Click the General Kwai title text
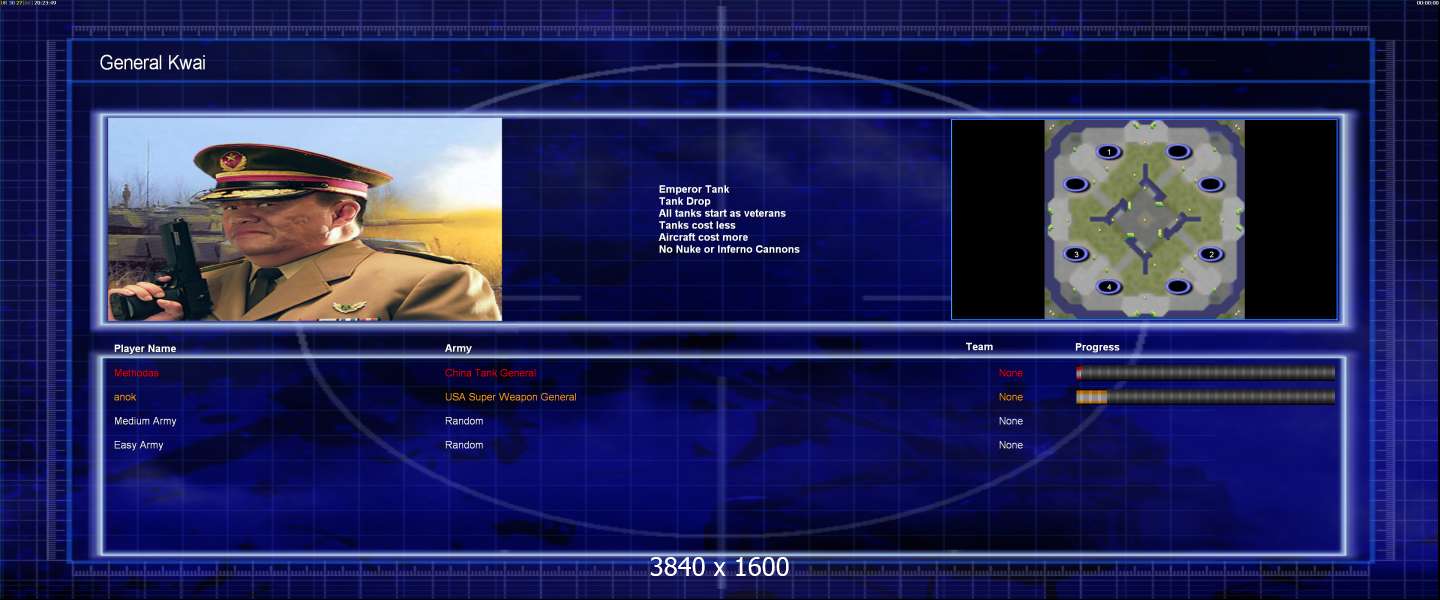 tap(153, 63)
